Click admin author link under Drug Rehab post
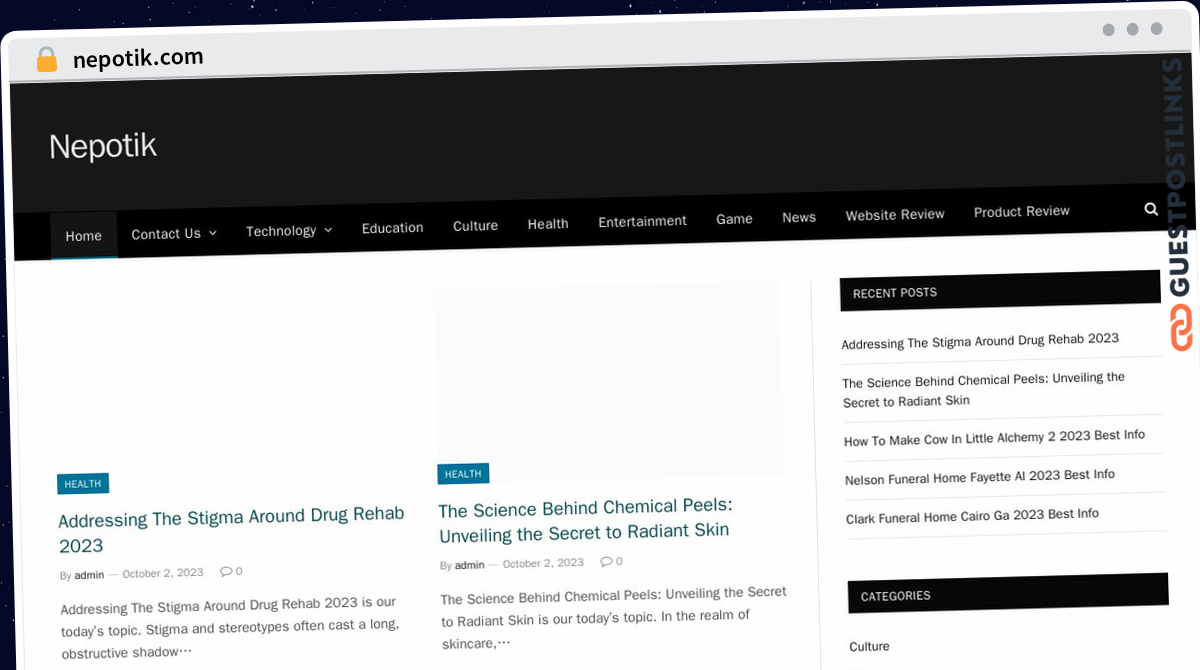Image resolution: width=1200 pixels, height=670 pixels. point(89,575)
